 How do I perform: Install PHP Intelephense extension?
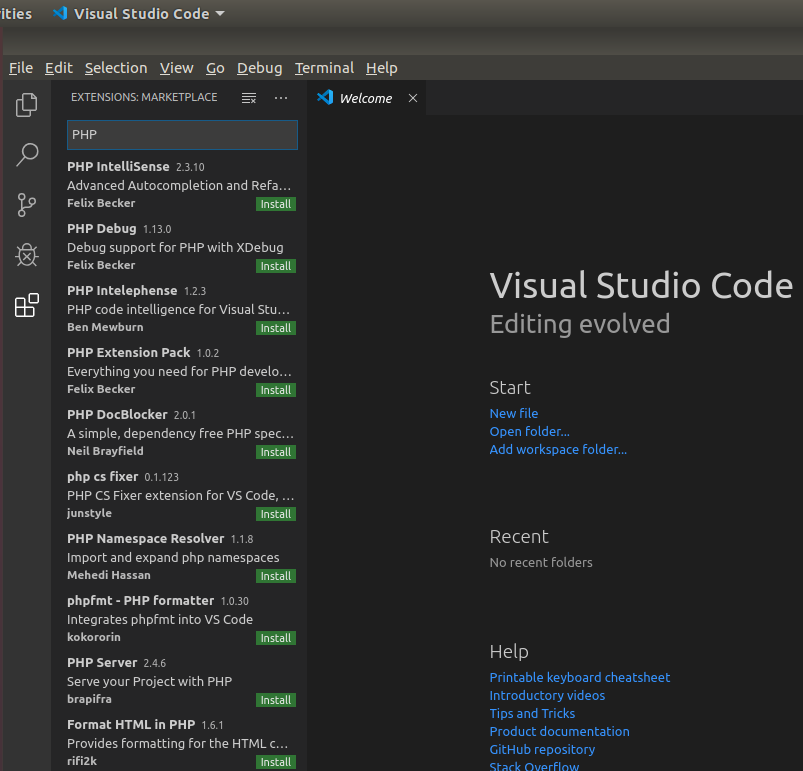(276, 328)
